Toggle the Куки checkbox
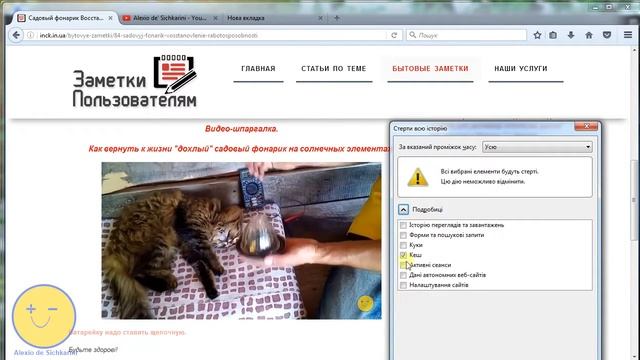 [x=403, y=245]
